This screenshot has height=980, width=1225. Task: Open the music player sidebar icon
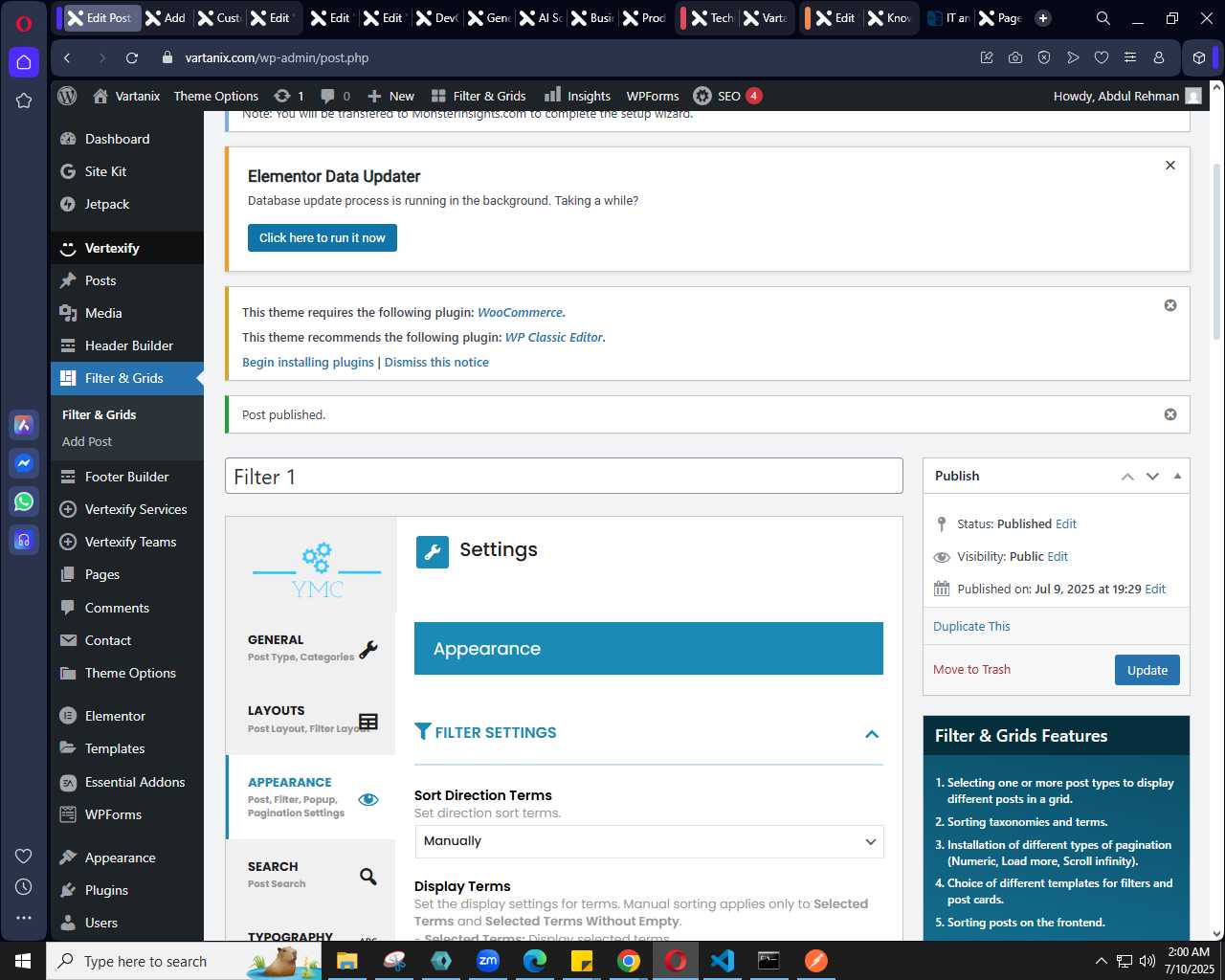pyautogui.click(x=24, y=540)
